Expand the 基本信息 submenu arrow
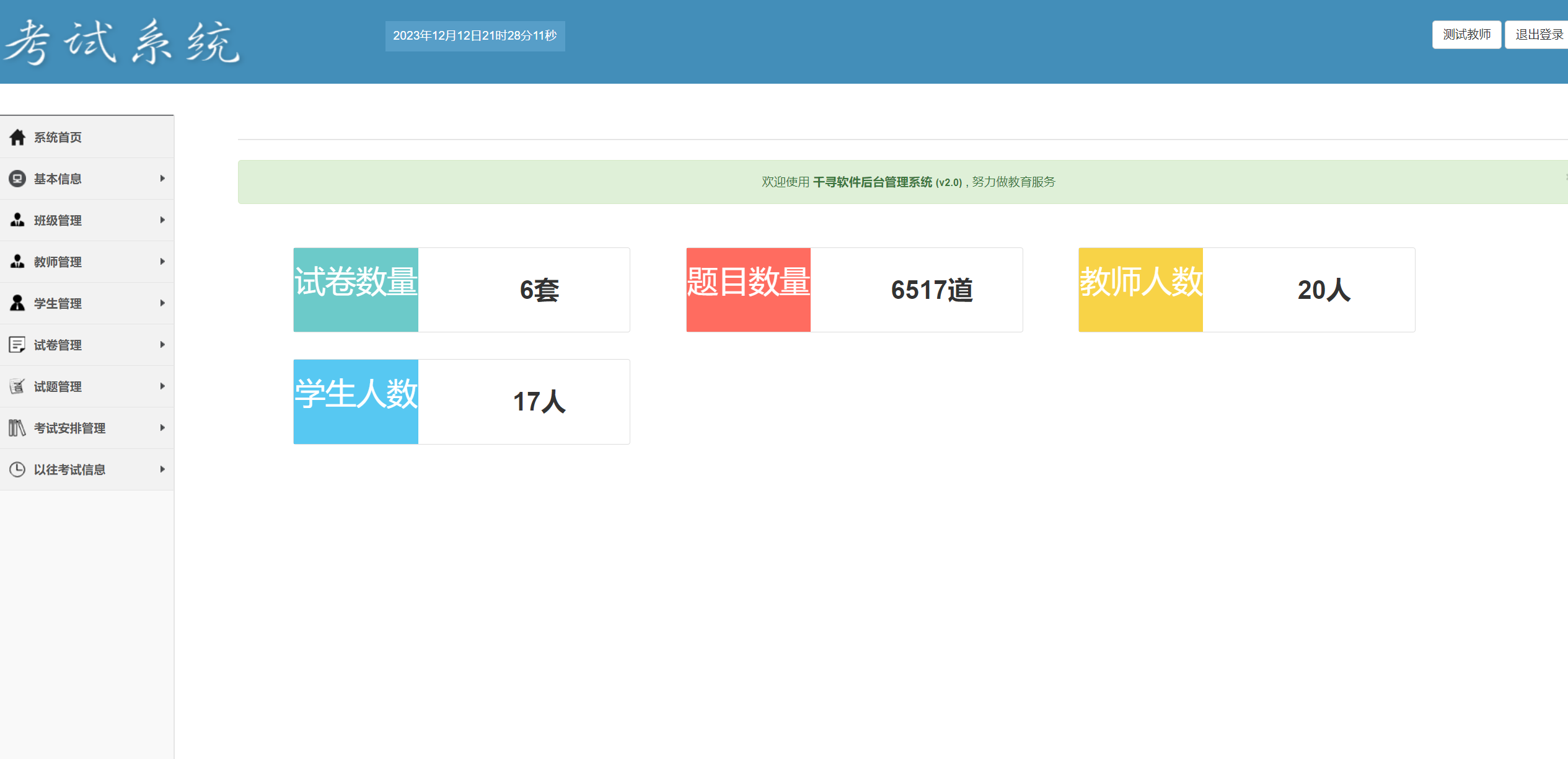1568x759 pixels. tap(162, 179)
